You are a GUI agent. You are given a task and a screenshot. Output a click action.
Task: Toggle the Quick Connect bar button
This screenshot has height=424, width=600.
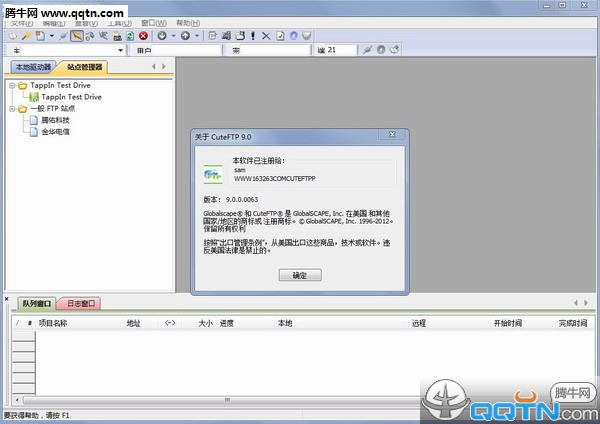77,36
